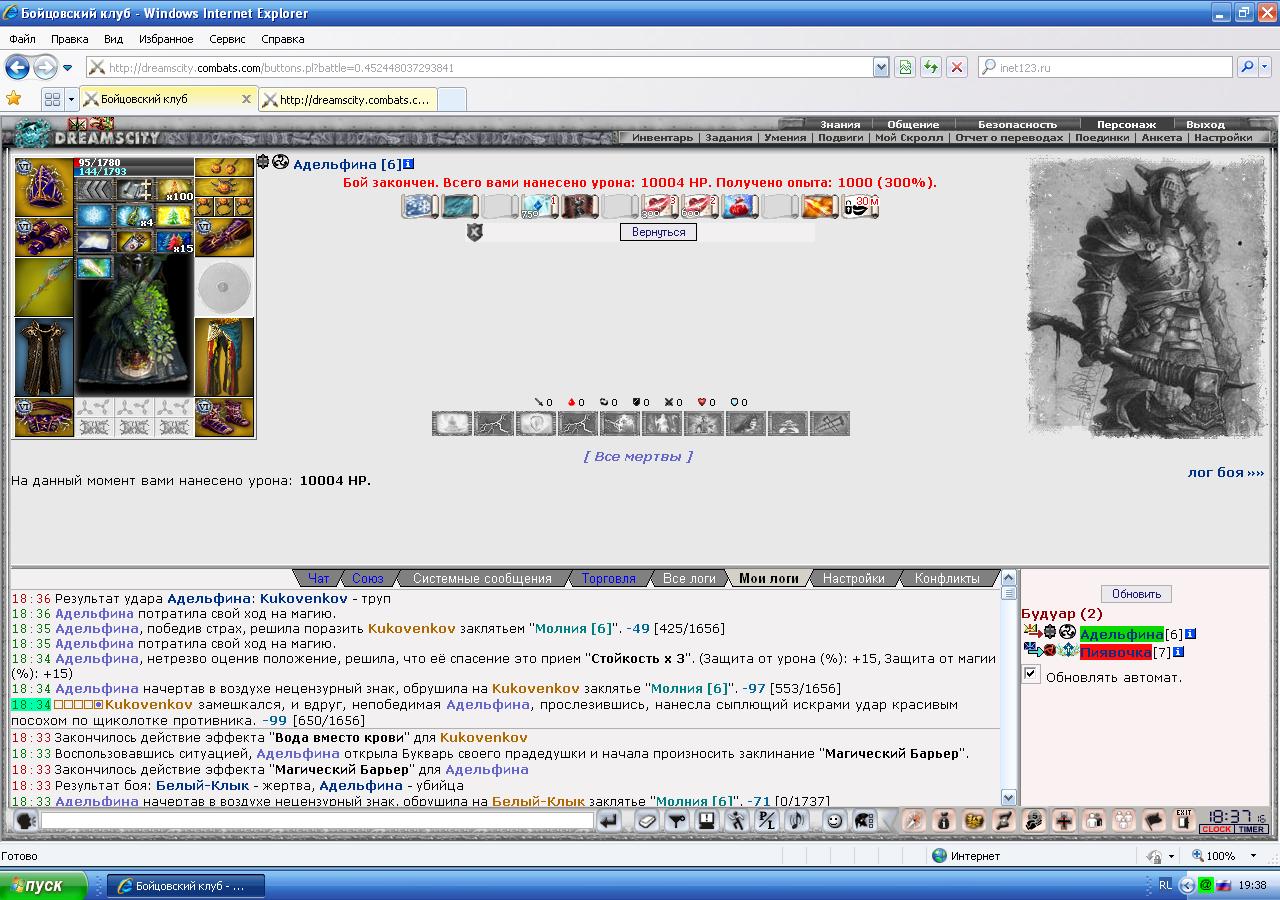Click the purple belt equipment slot
Image resolution: width=1280 pixels, height=900 pixels.
44,417
